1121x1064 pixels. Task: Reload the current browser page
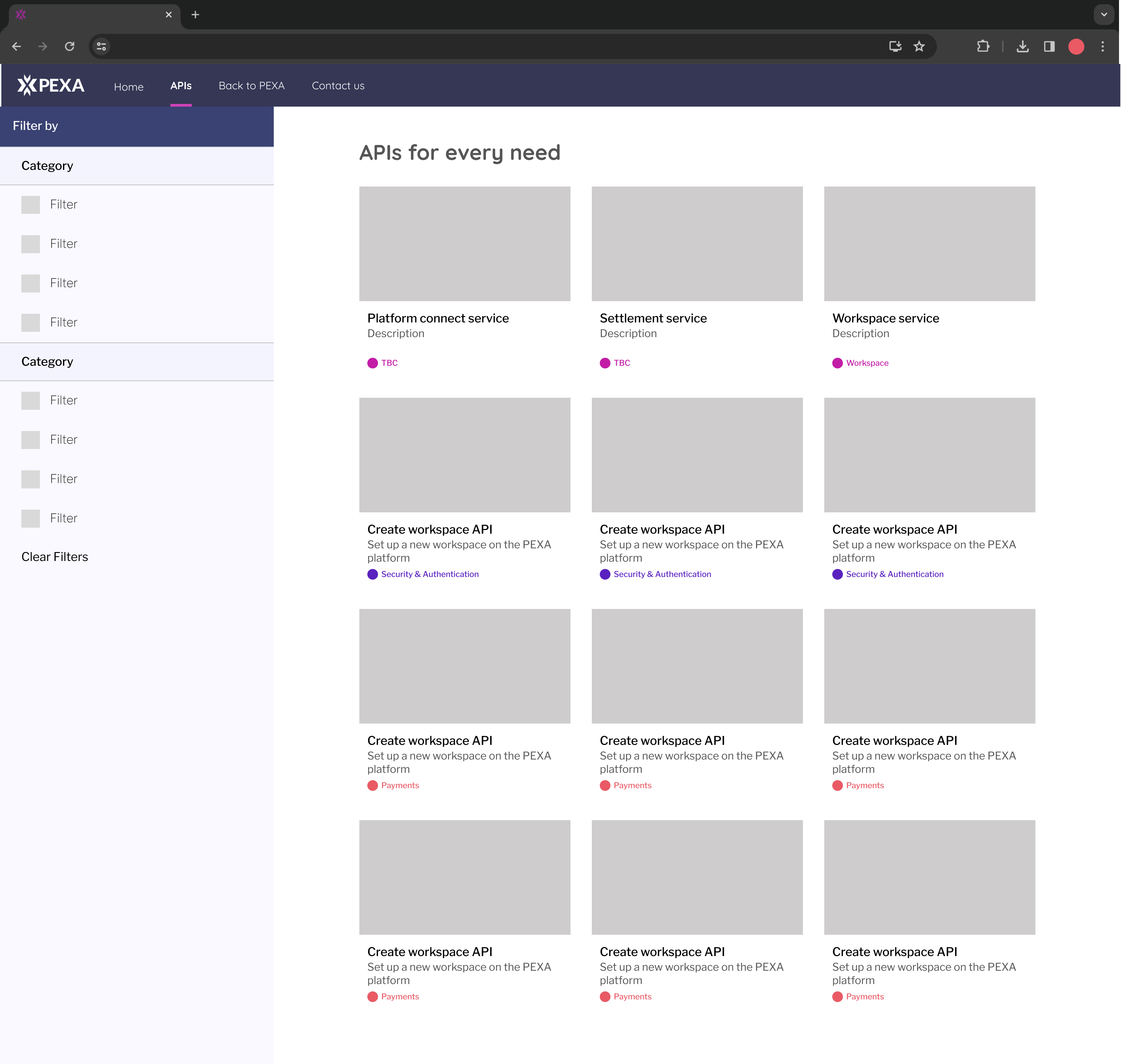(70, 47)
